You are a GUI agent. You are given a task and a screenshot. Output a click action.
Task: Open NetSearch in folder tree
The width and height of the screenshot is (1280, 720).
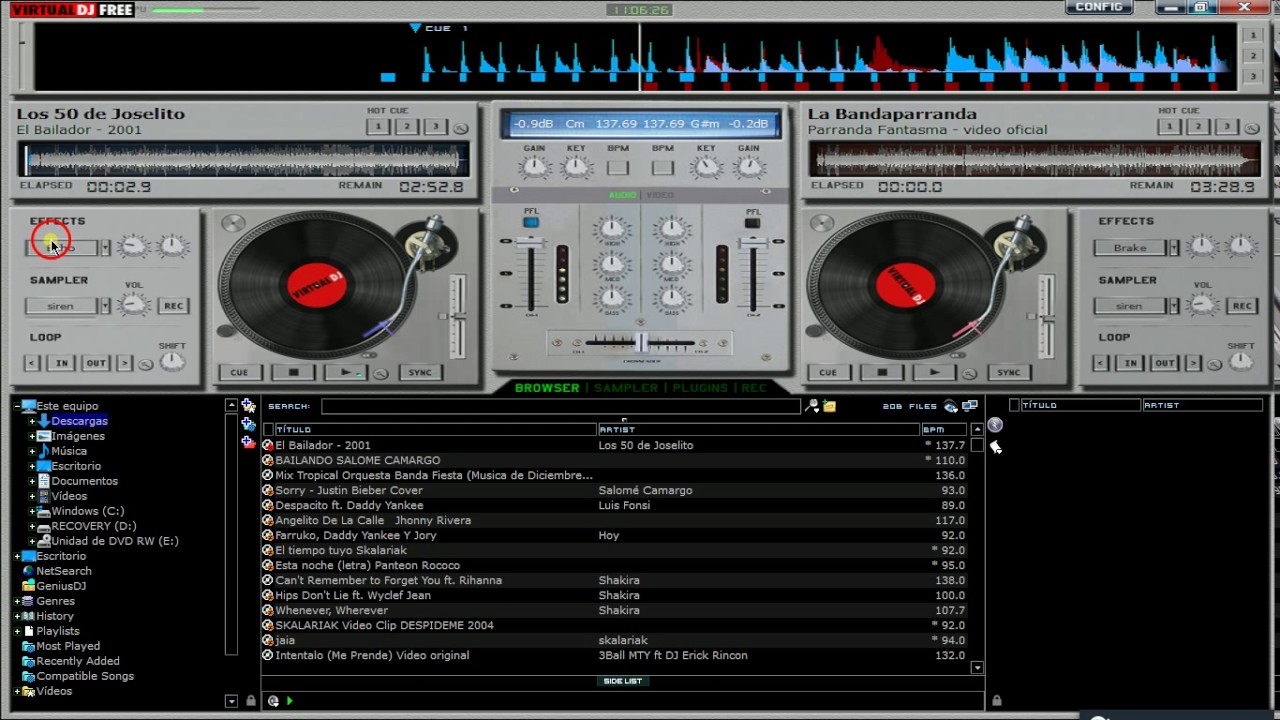point(64,571)
